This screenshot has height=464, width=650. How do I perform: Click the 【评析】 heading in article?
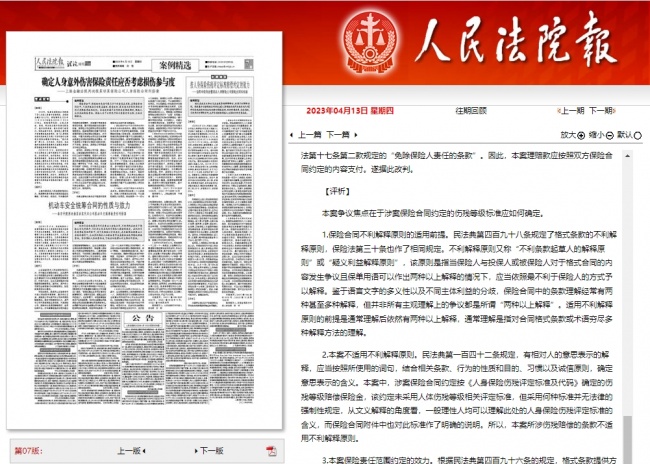point(337,191)
